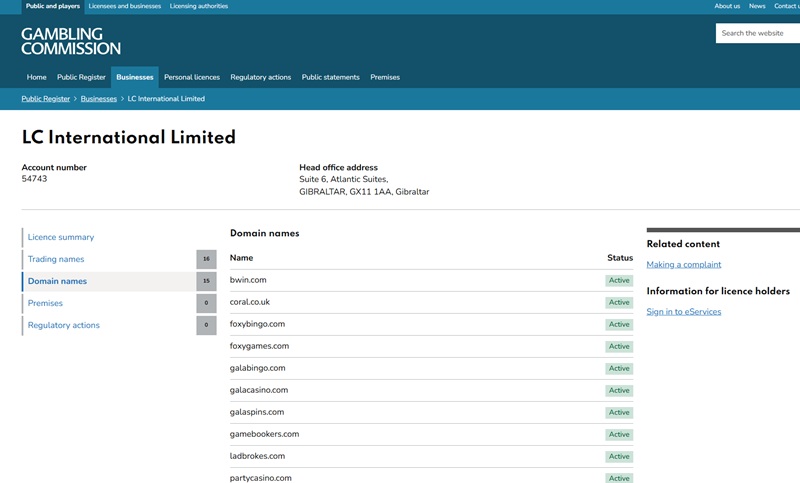Click the Gambling Commission logo
Viewport: 800px width, 483px height.
71,41
